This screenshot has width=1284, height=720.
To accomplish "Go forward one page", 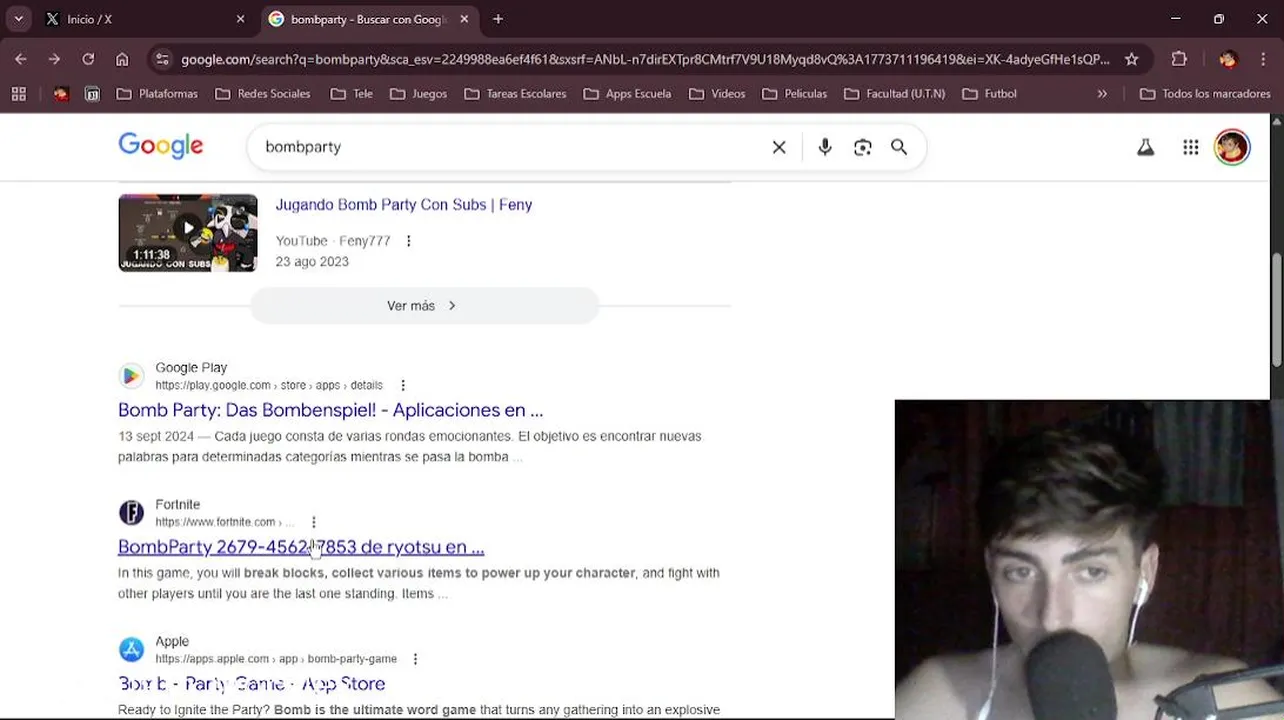I will click(54, 59).
